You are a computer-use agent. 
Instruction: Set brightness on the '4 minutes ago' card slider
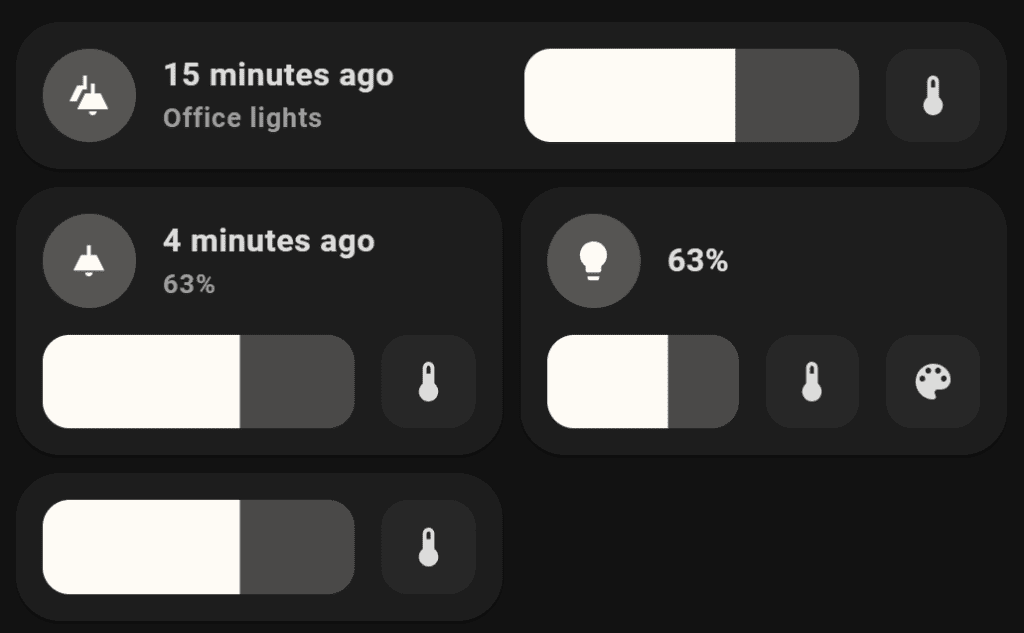(x=199, y=381)
